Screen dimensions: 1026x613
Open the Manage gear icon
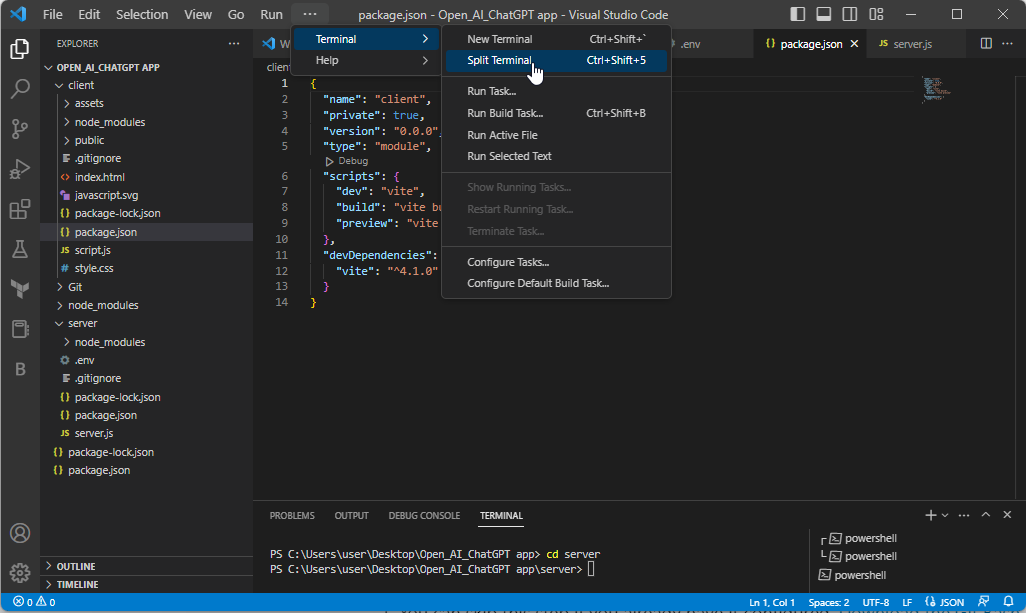[20, 573]
